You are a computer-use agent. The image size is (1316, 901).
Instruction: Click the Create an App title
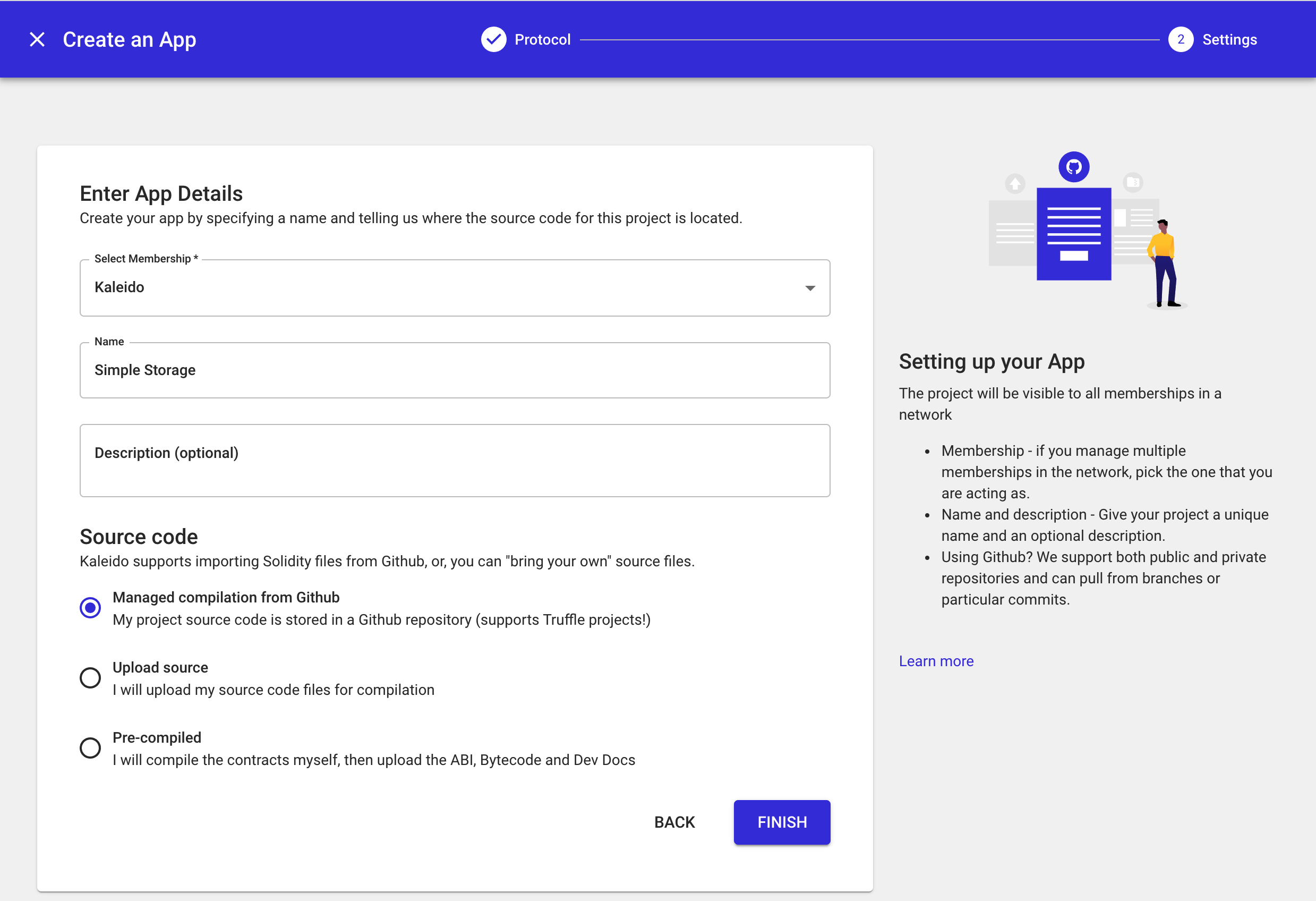[x=129, y=40]
